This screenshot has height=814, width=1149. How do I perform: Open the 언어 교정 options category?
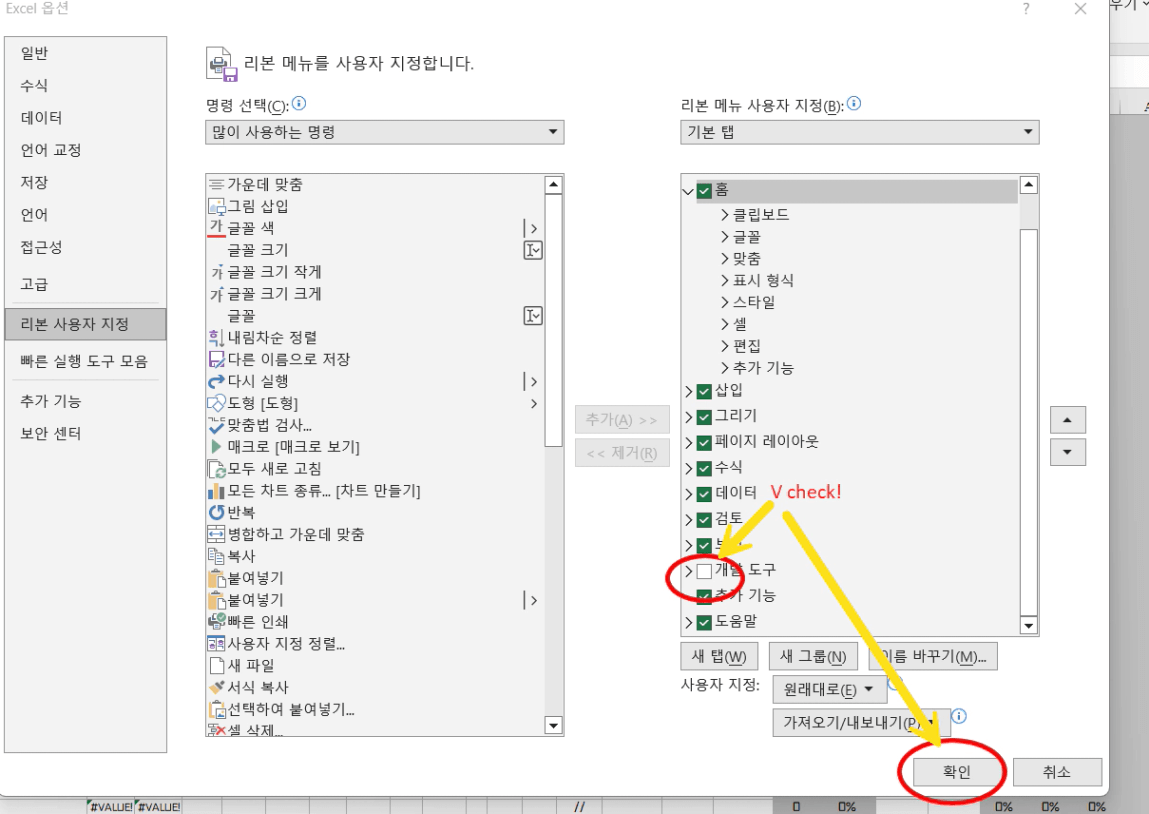coord(85,150)
